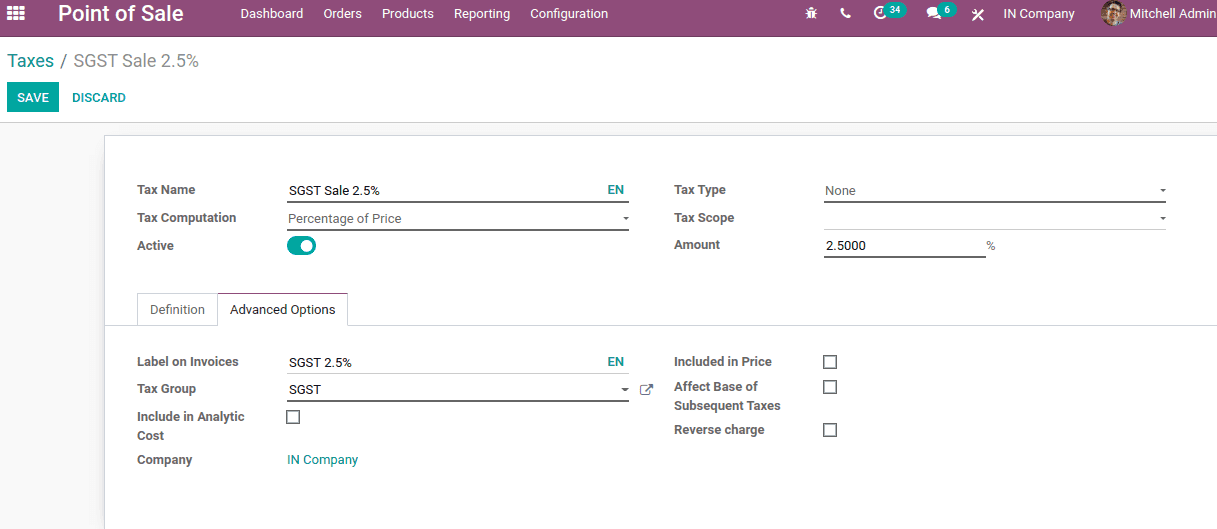Click the Included in Price label

pyautogui.click(x=723, y=362)
